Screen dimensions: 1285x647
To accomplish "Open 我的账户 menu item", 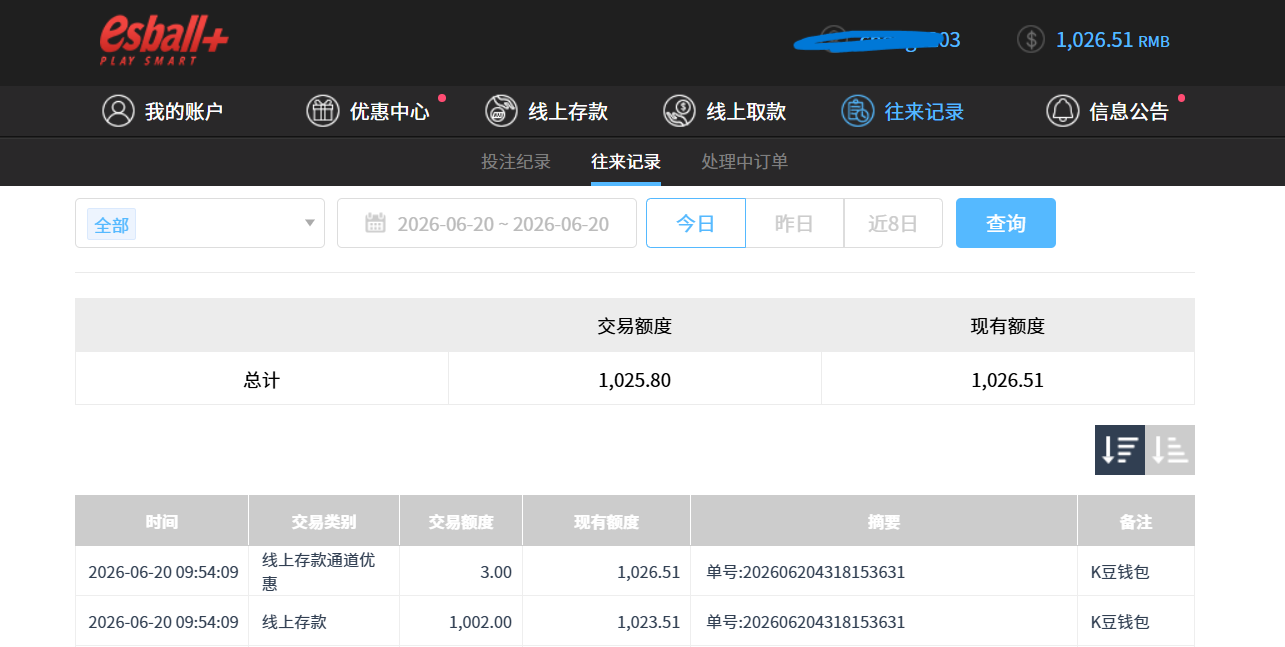I will [163, 111].
